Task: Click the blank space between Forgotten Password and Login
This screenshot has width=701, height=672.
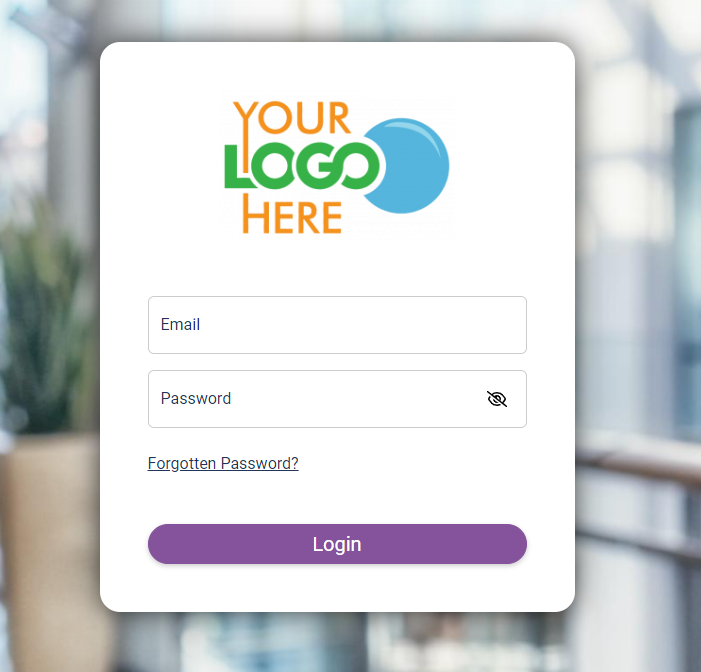Action: click(x=337, y=499)
